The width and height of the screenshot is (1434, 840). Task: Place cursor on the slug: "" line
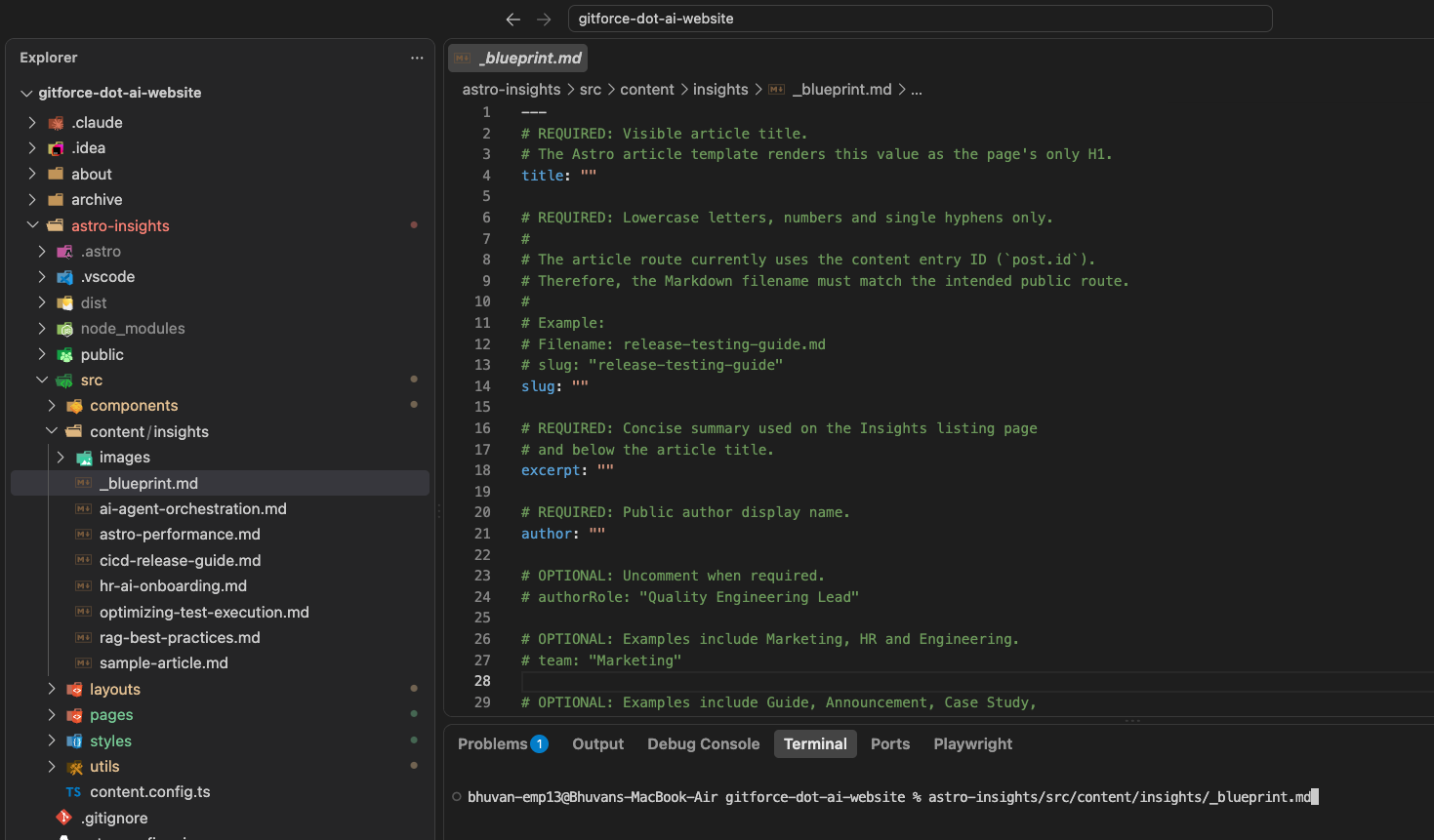pyautogui.click(x=554, y=386)
